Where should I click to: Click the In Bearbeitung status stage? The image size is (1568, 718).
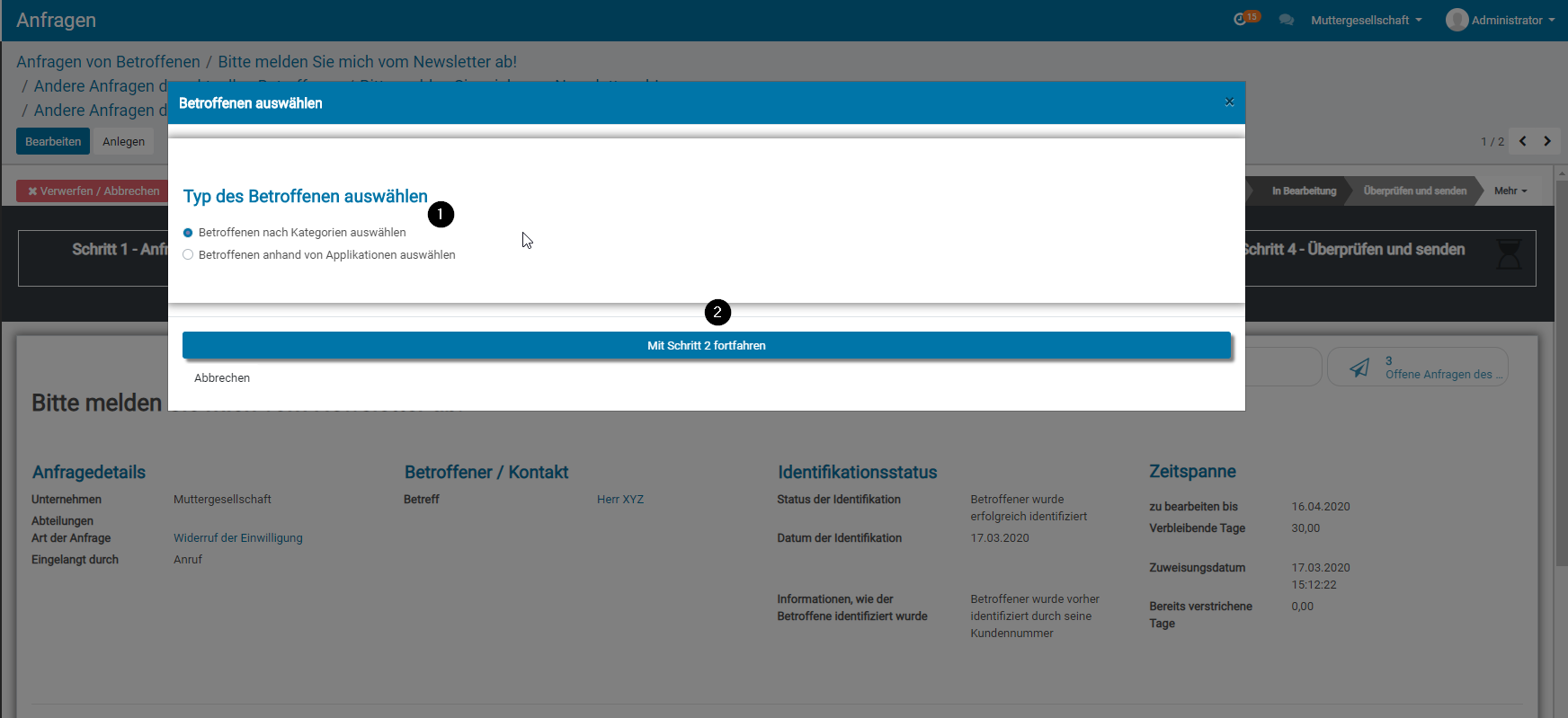(x=1303, y=191)
